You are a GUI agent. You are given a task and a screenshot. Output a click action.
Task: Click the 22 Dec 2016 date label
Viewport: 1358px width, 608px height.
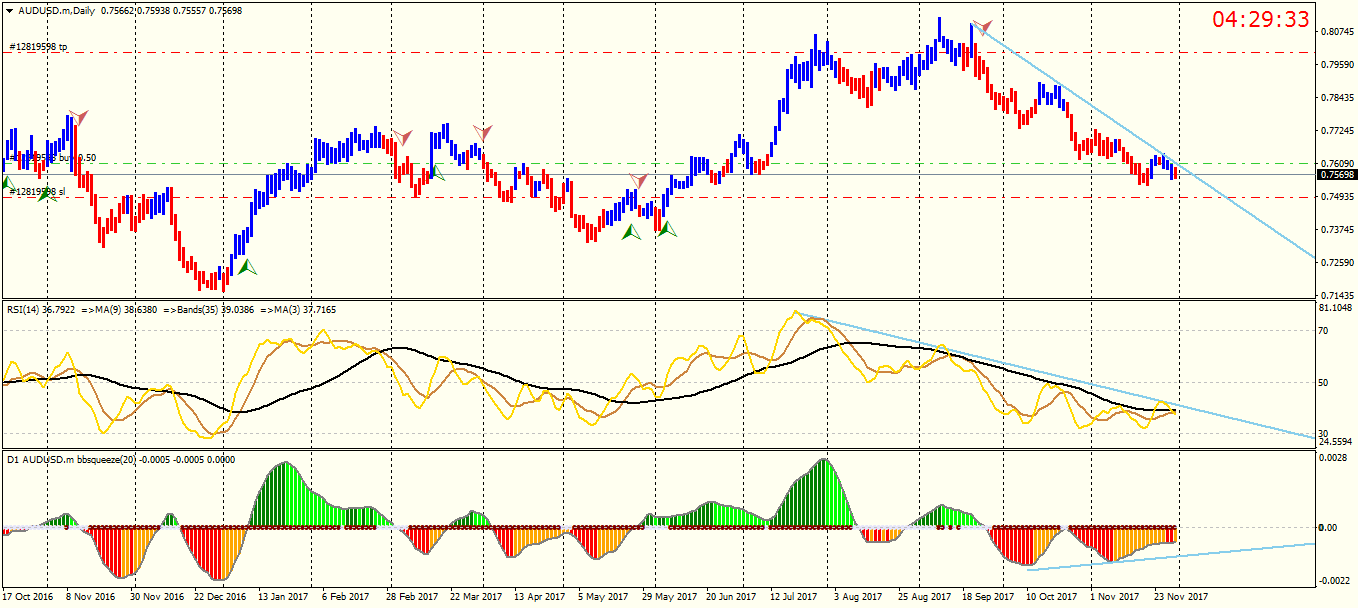click(x=220, y=597)
